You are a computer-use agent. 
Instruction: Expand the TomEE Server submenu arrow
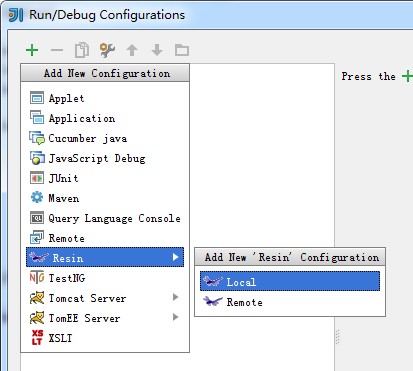point(176,317)
